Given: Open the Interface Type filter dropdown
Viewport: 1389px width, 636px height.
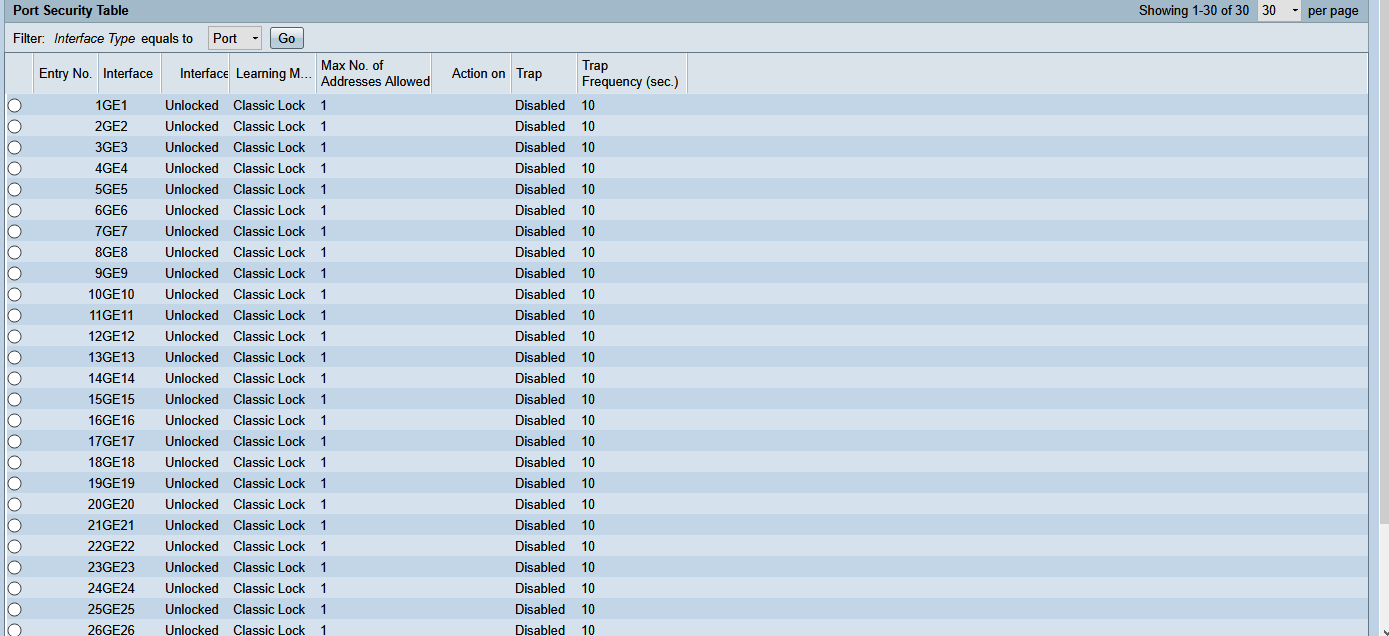Looking at the screenshot, I should click(235, 38).
